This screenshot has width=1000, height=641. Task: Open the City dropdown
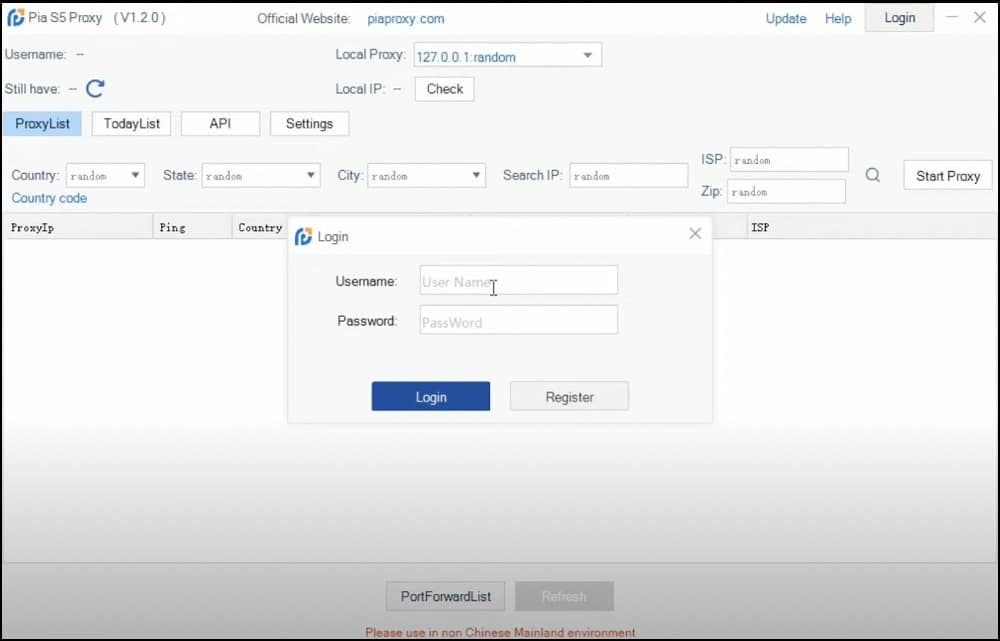tap(476, 176)
